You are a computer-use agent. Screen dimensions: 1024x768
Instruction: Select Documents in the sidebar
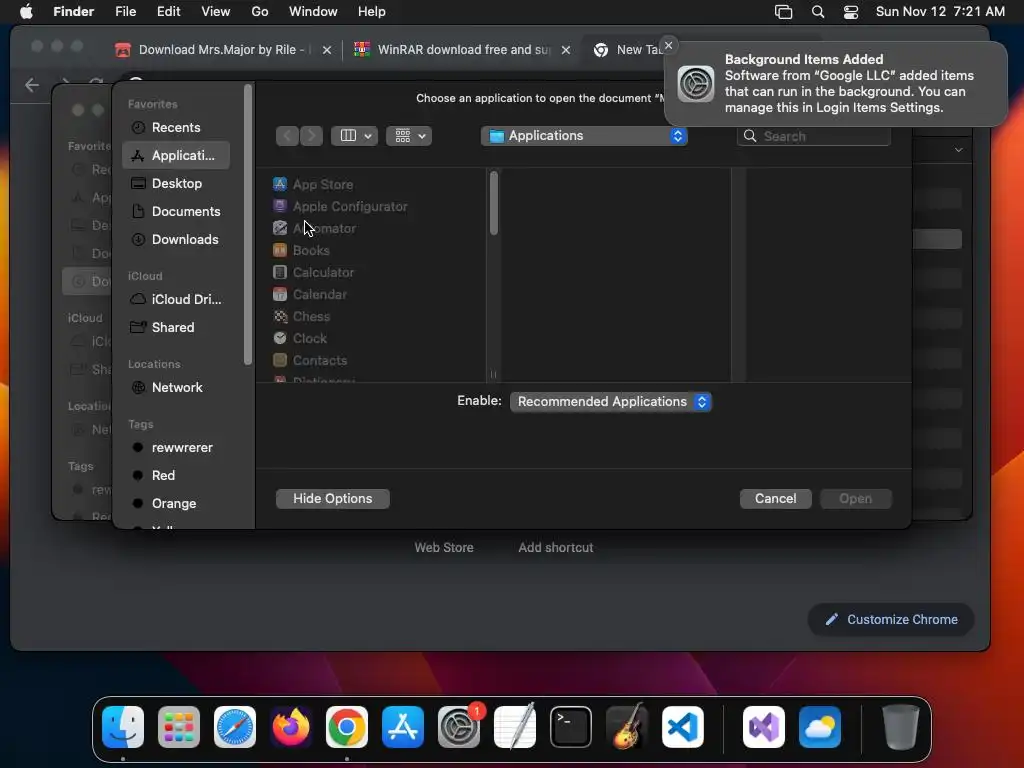click(x=176, y=212)
